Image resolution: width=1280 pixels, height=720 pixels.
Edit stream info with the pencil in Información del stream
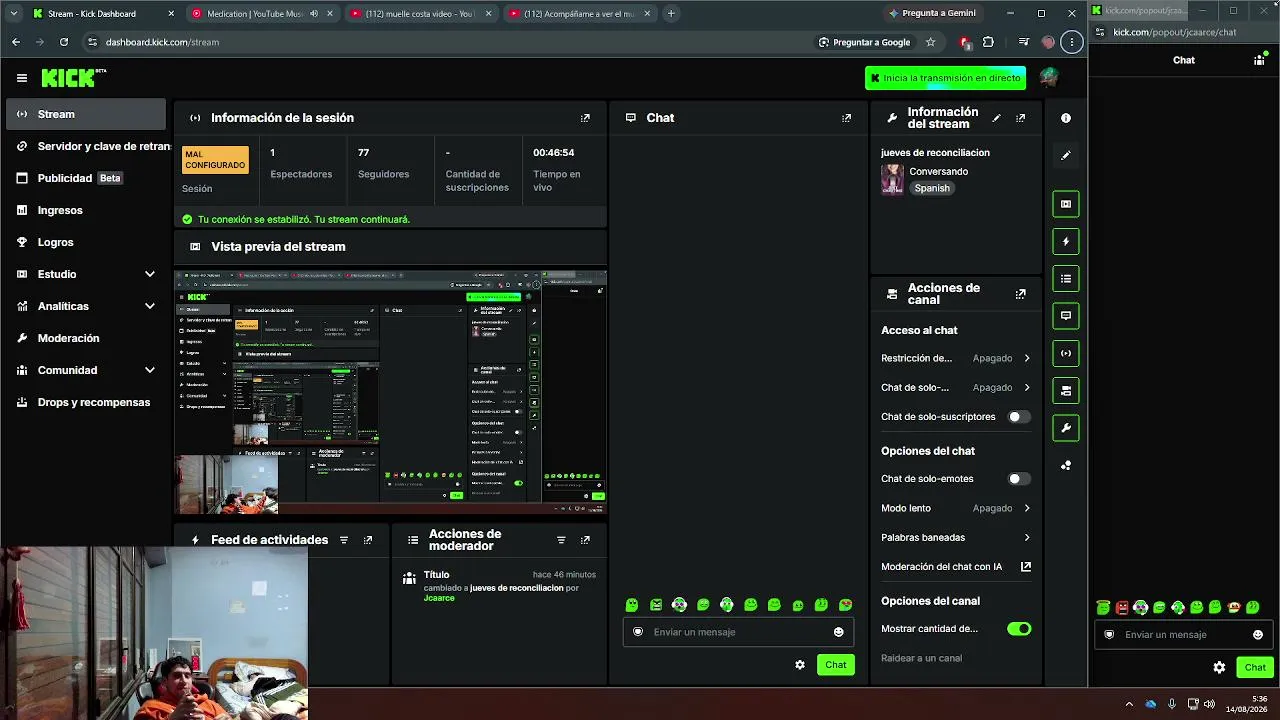pos(996,118)
